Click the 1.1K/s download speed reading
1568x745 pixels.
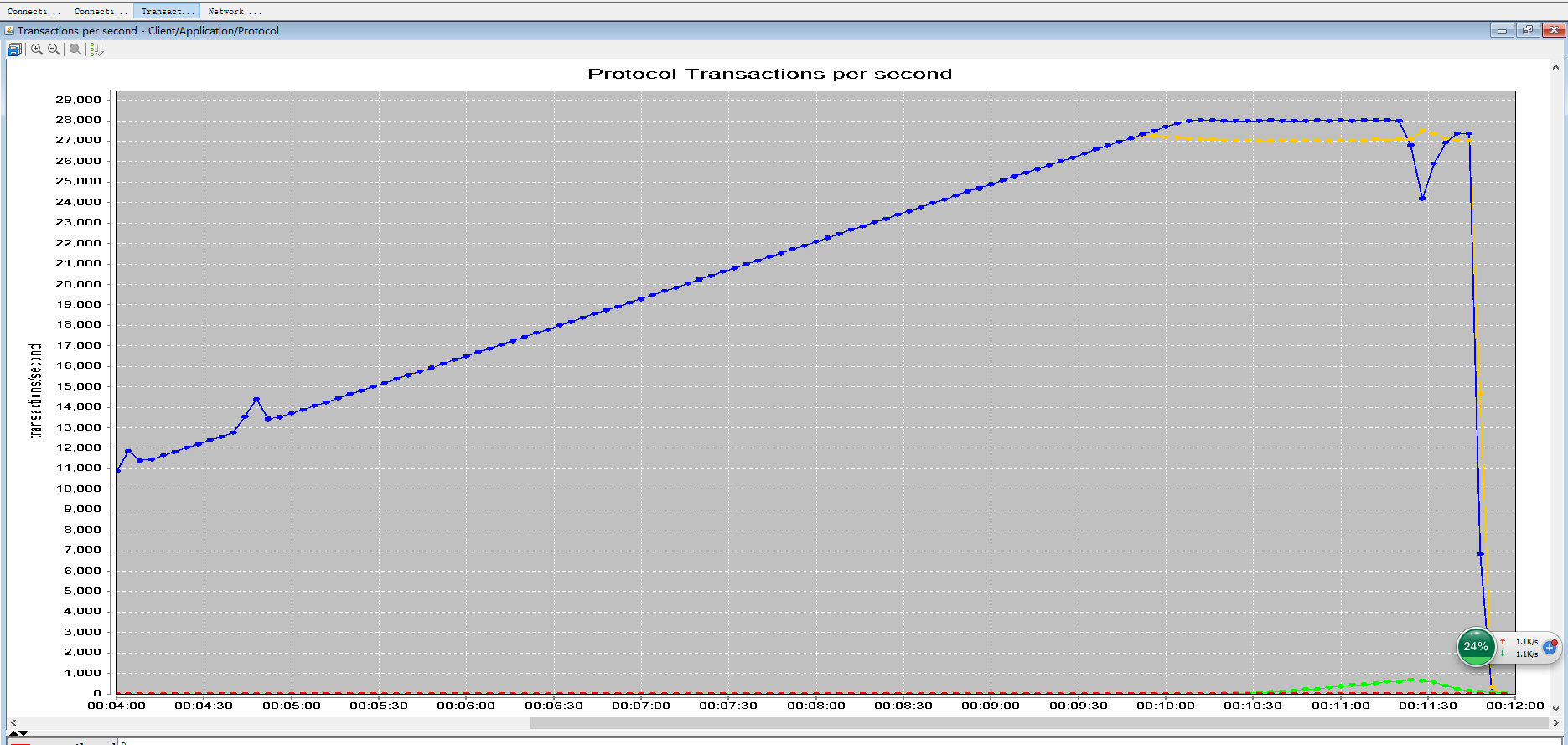point(1526,654)
